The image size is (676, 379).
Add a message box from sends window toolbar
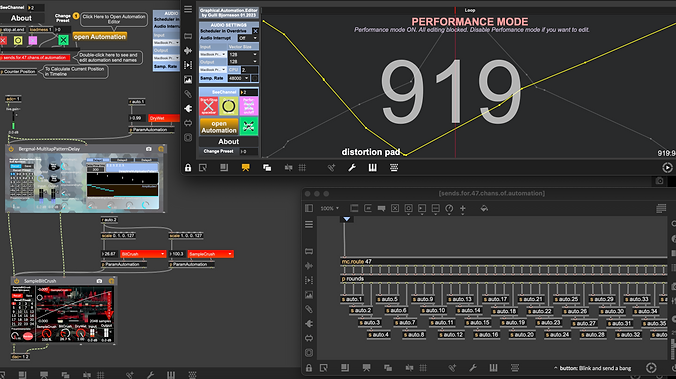tap(368, 208)
